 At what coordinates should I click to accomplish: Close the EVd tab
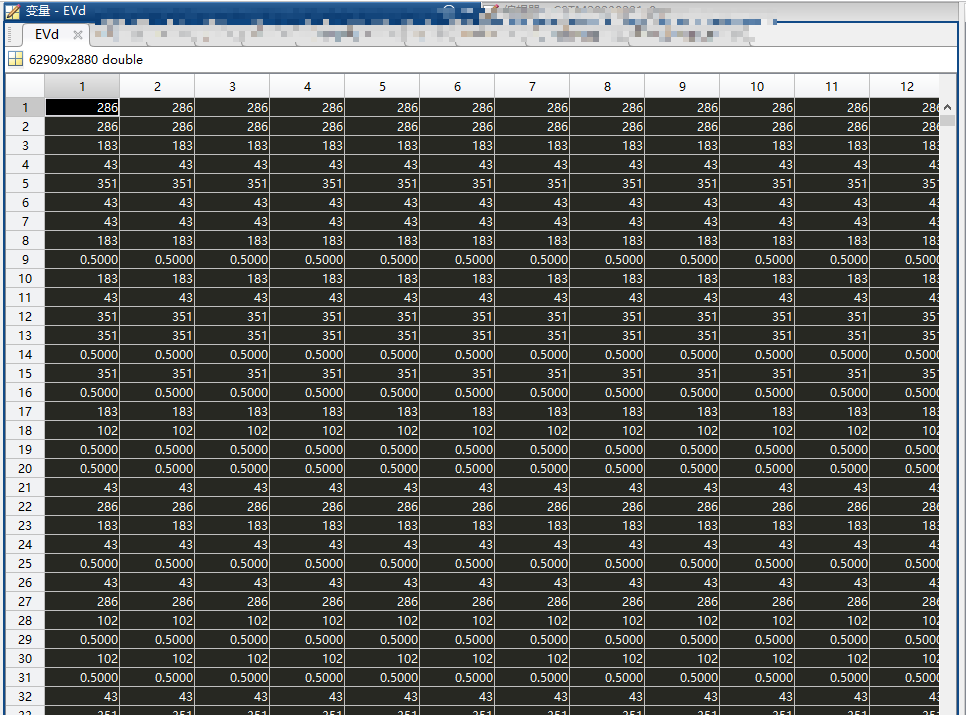[x=78, y=35]
